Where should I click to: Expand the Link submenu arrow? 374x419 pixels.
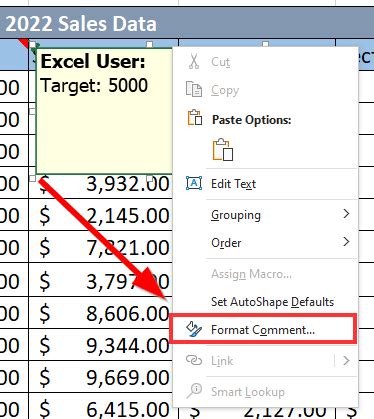(346, 360)
